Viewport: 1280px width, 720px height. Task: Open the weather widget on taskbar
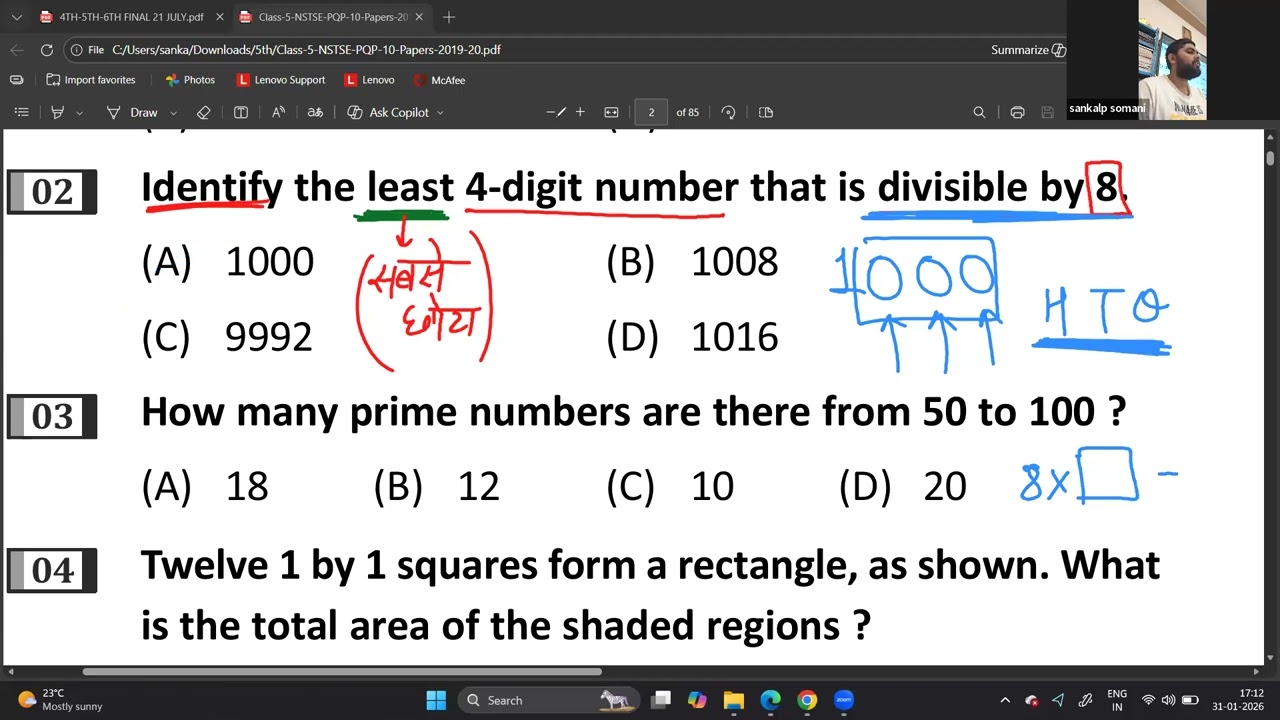(x=60, y=700)
